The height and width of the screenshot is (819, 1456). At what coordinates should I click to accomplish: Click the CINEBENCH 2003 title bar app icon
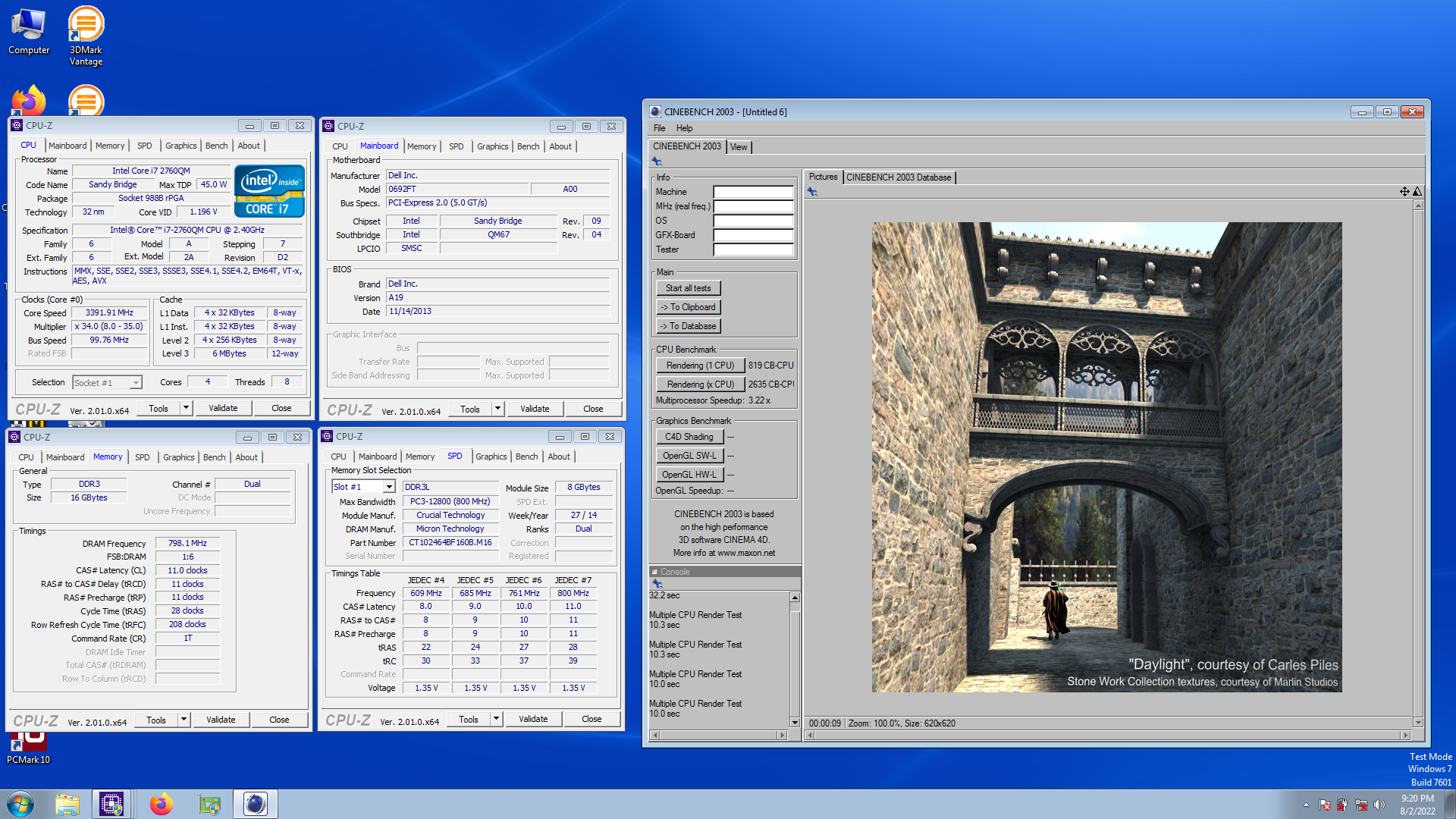[x=655, y=111]
